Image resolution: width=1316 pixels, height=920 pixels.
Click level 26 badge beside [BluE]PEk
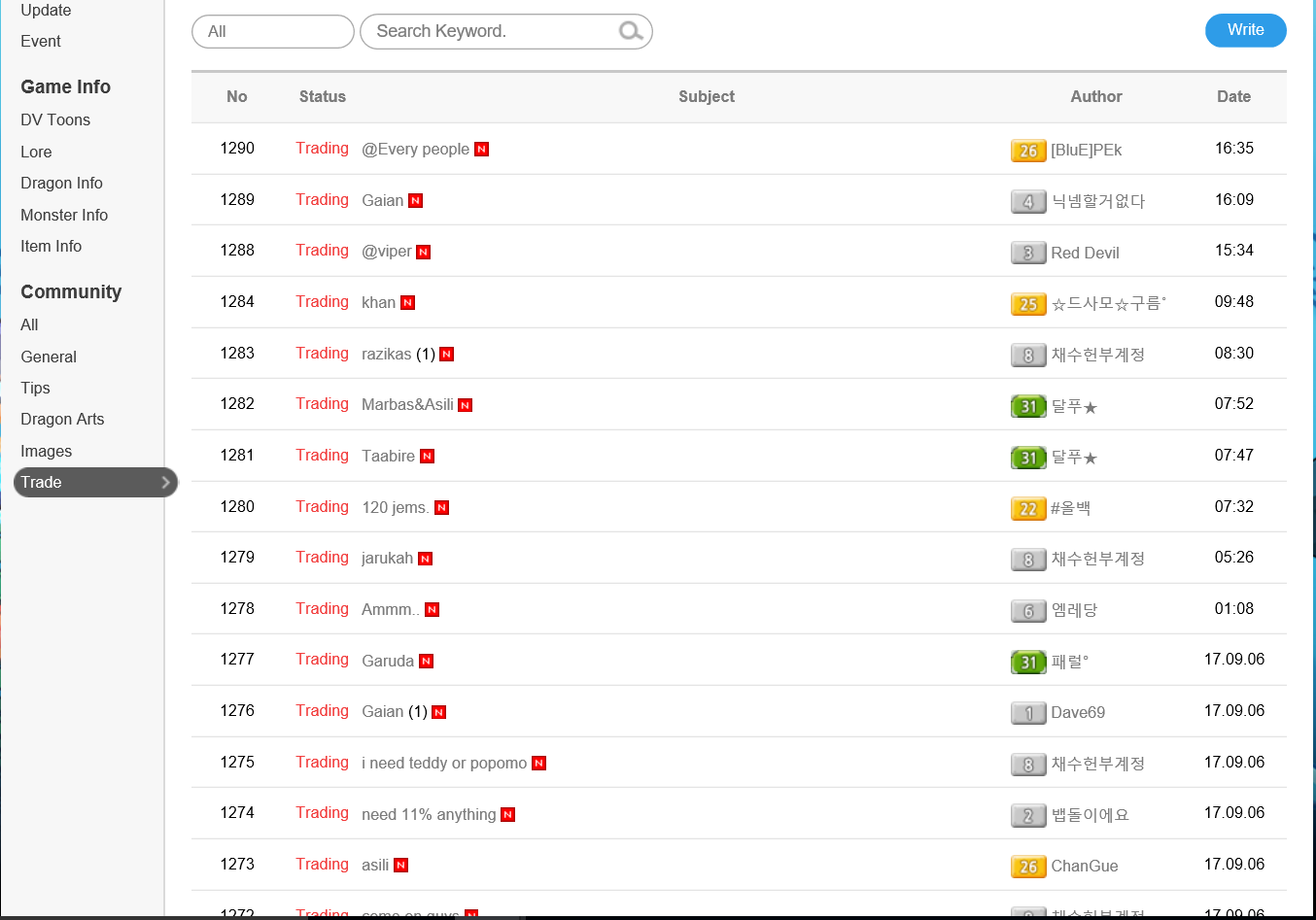[1028, 151]
